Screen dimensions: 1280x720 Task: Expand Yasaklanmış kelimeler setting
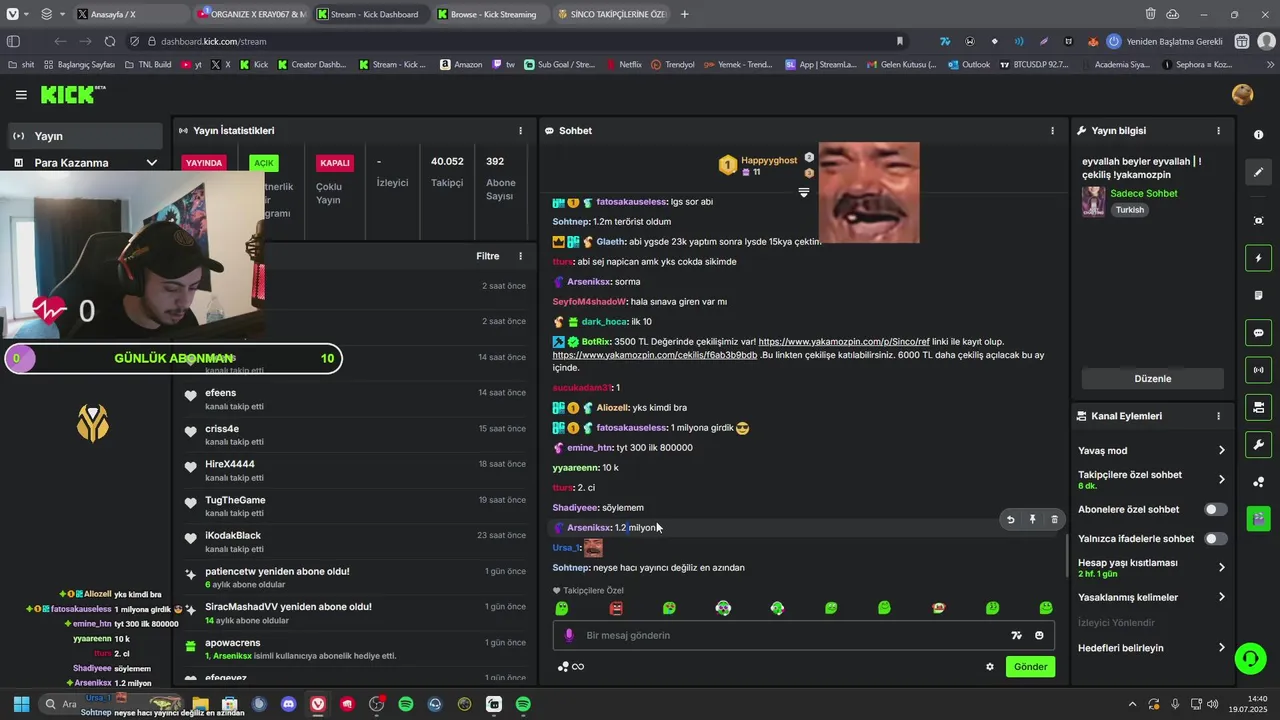1151,597
